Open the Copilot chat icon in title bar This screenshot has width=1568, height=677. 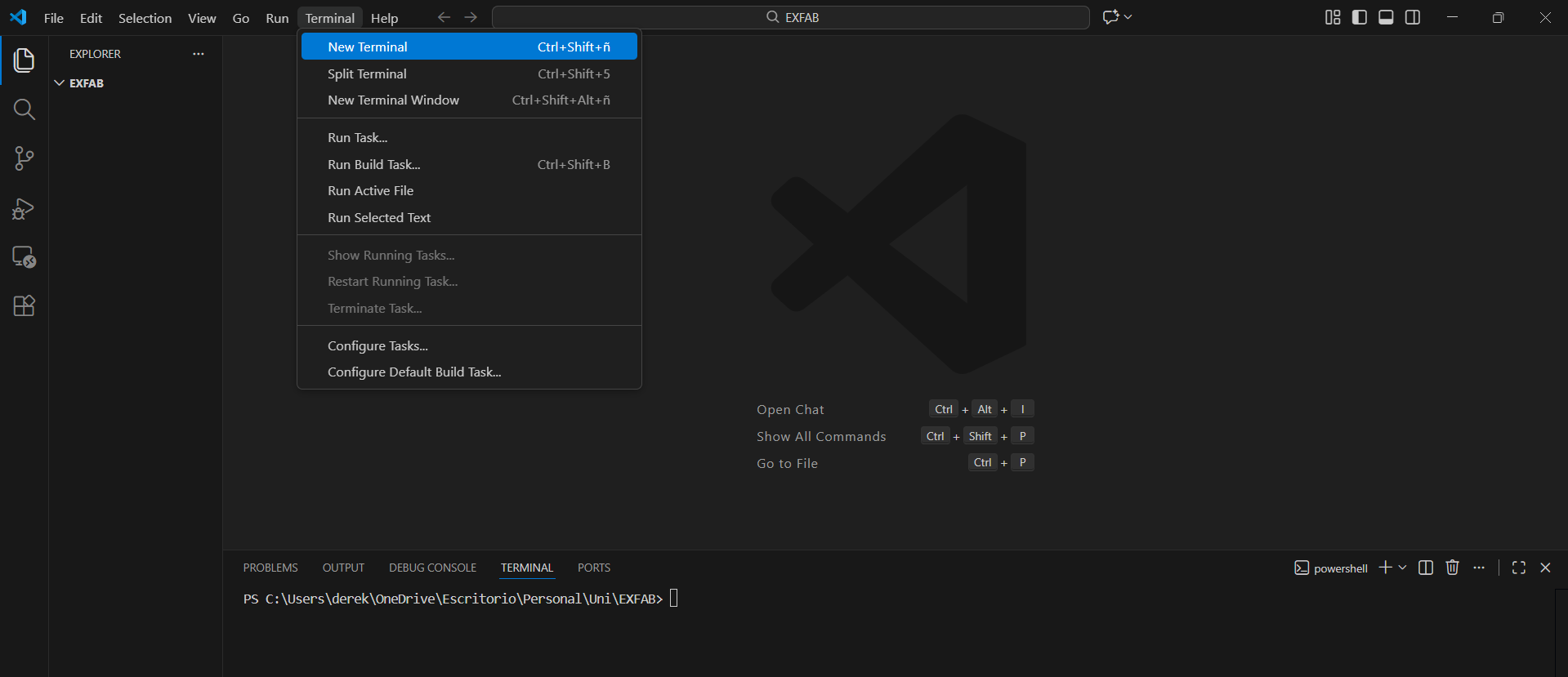[1110, 17]
